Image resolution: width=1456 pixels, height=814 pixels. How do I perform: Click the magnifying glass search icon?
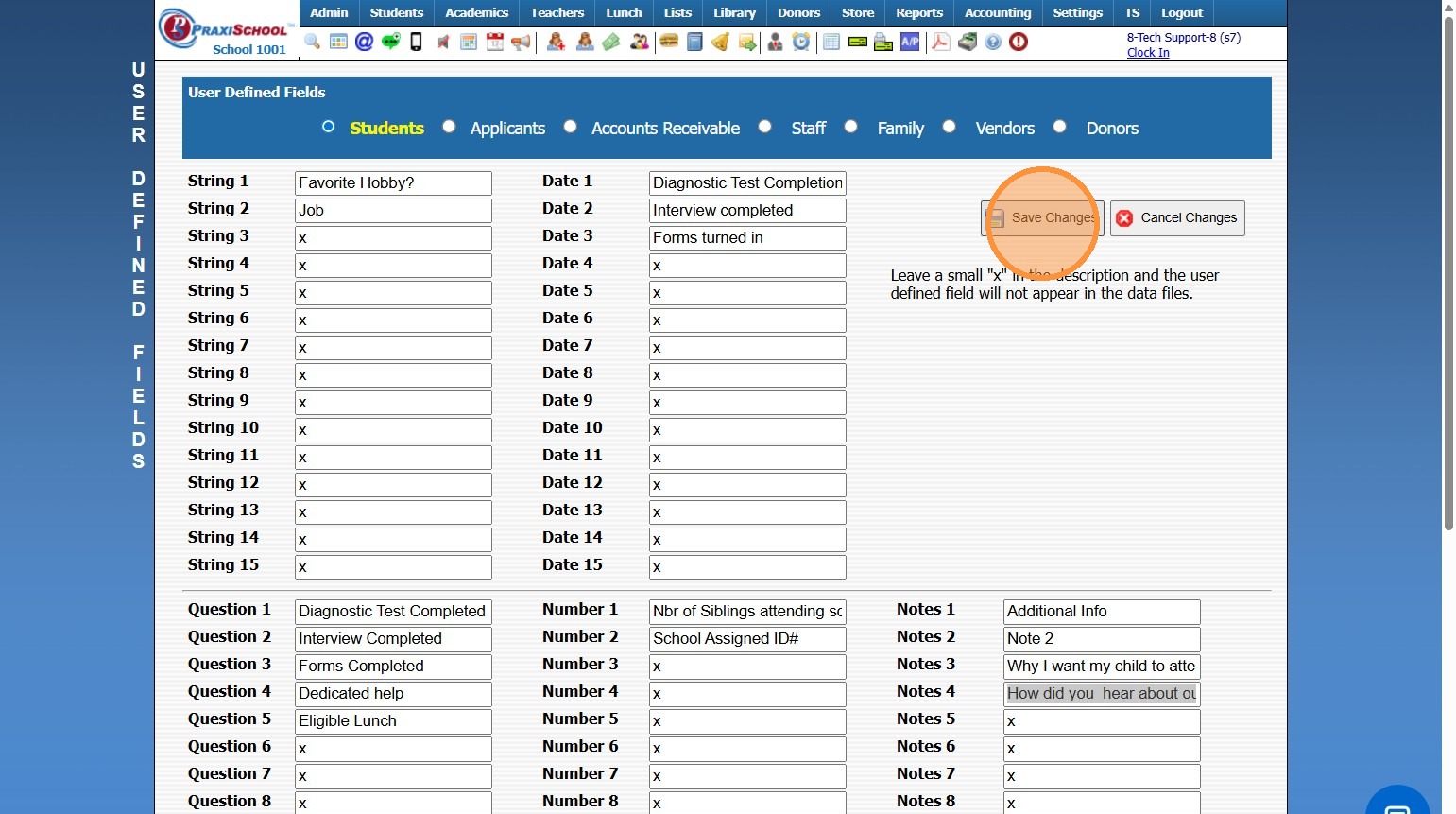coord(312,42)
